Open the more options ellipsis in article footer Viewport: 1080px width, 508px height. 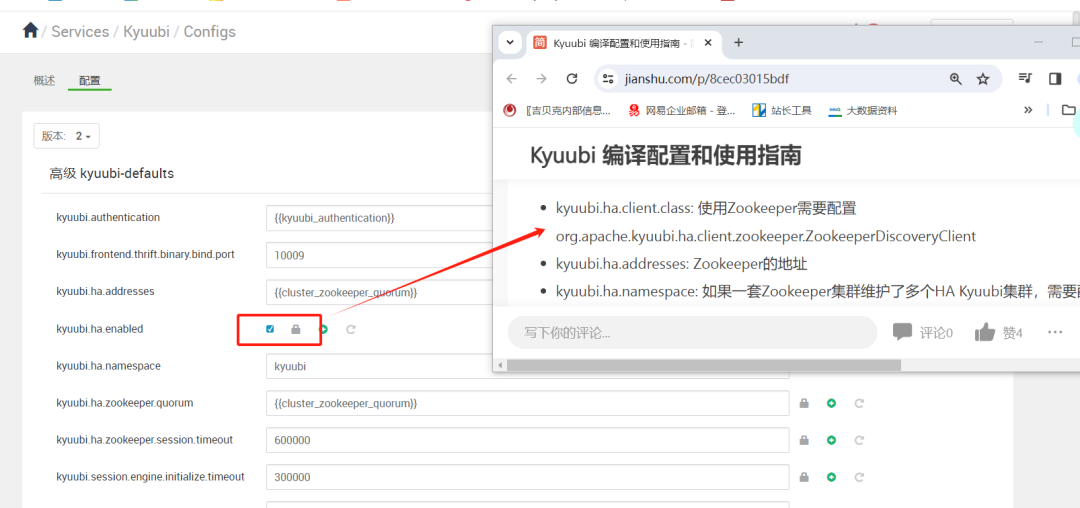point(1055,332)
